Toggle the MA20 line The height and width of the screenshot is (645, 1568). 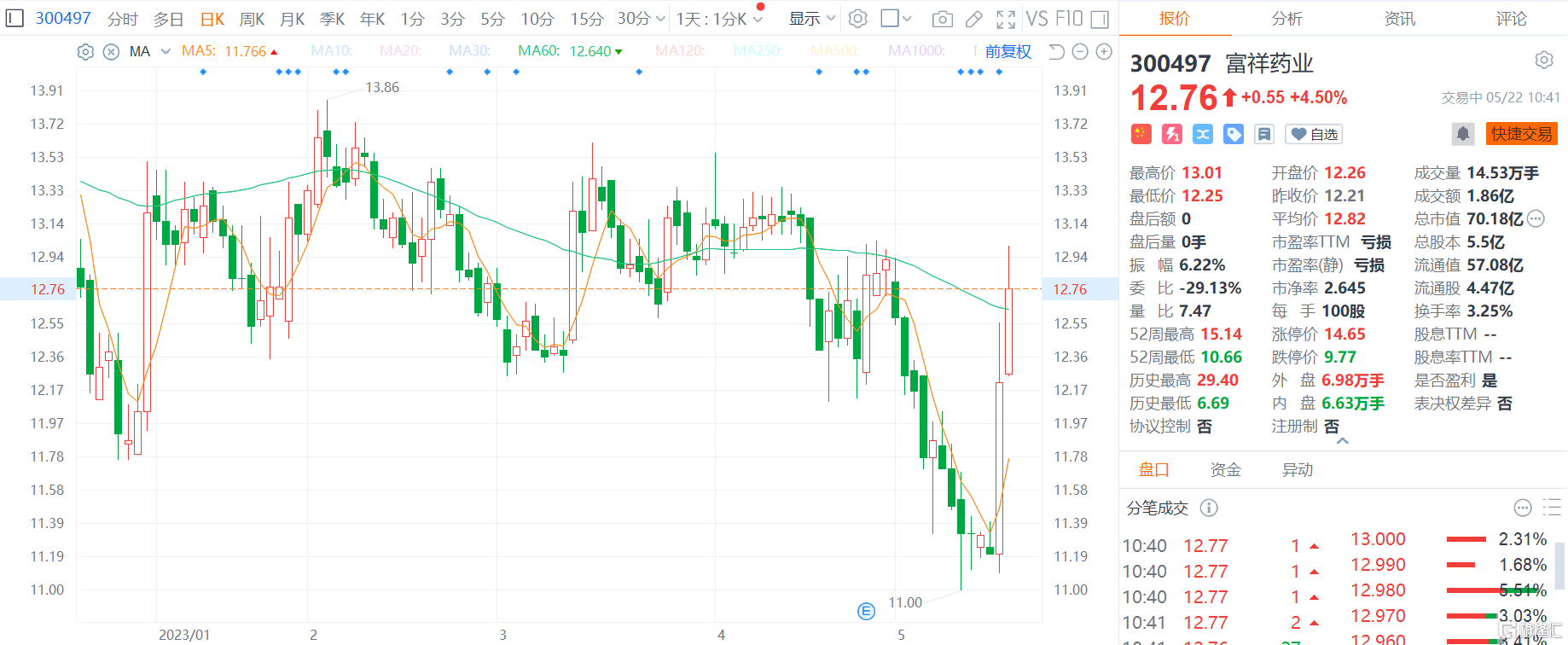400,51
